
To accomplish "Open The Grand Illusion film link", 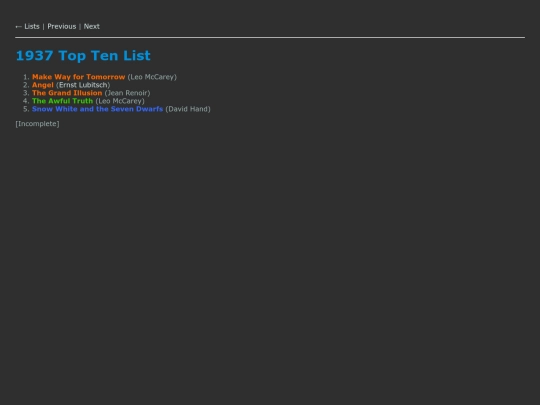I will tap(67, 93).
